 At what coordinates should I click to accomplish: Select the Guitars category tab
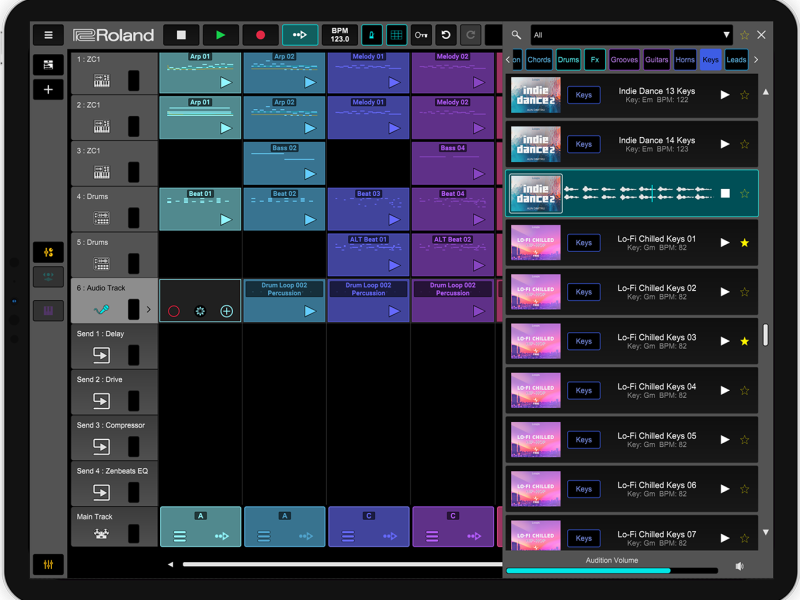pyautogui.click(x=657, y=60)
